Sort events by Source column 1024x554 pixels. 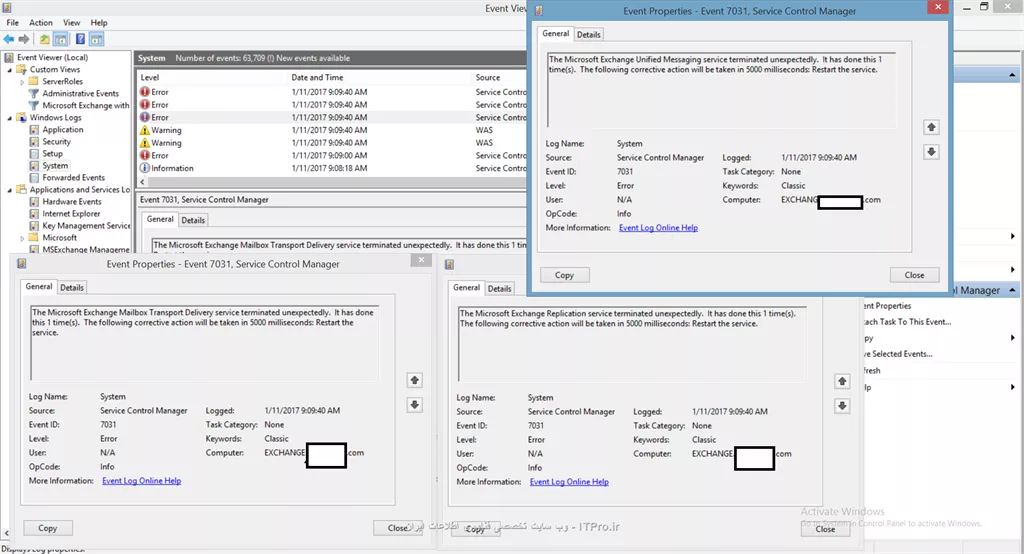pyautogui.click(x=488, y=77)
